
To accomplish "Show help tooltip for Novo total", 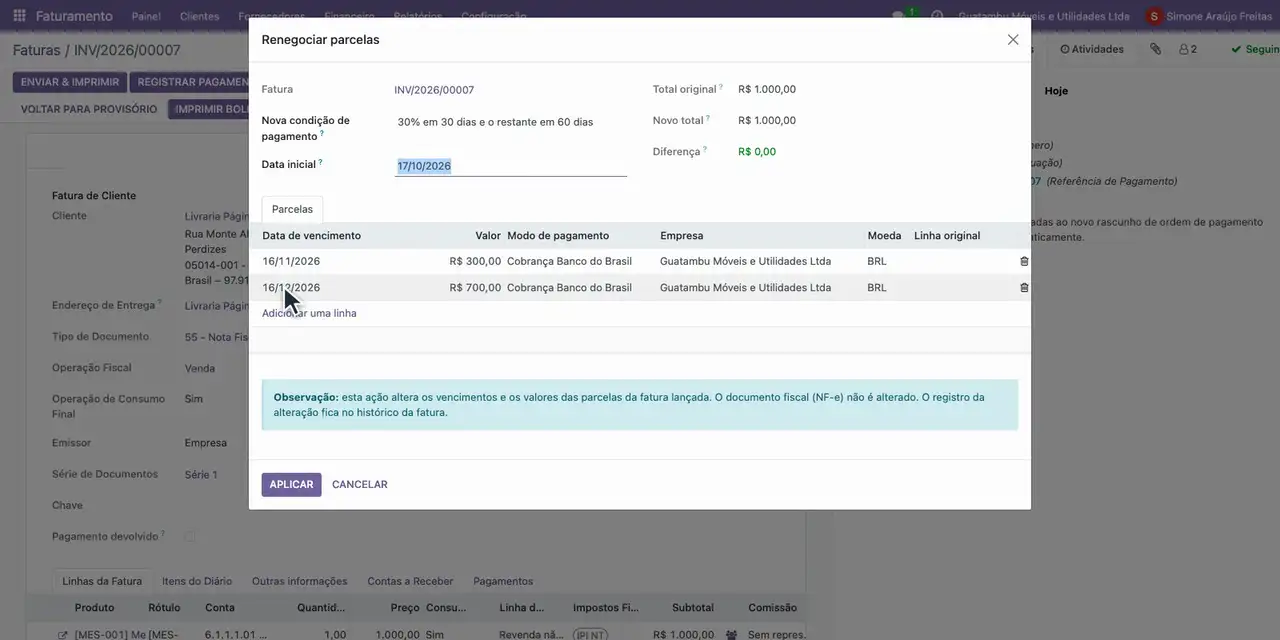I will point(708,117).
